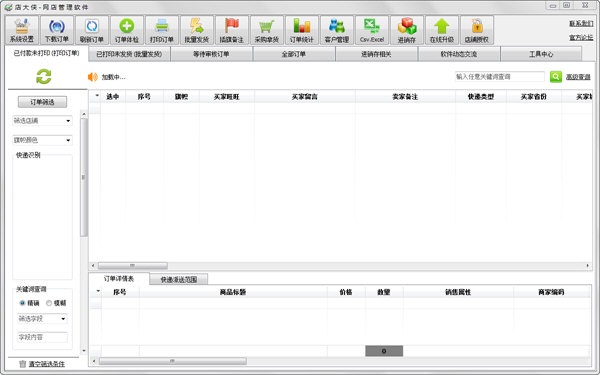The height and width of the screenshot is (375, 600).
Task: Switch to 已付款未打印 (打印订单) tab
Action: point(47,53)
